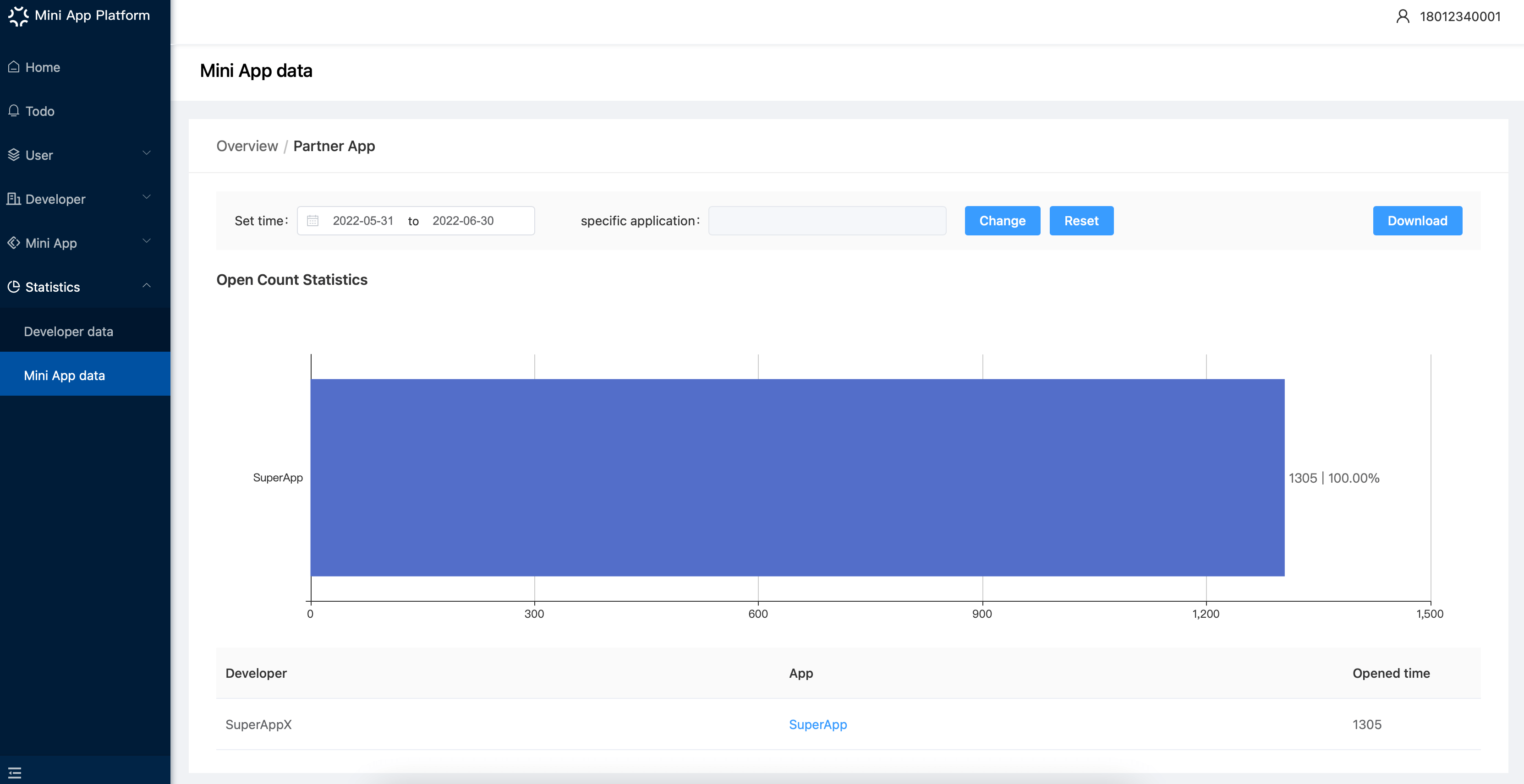This screenshot has width=1524, height=784.
Task: Open the SuperApp link in table
Action: click(x=817, y=724)
